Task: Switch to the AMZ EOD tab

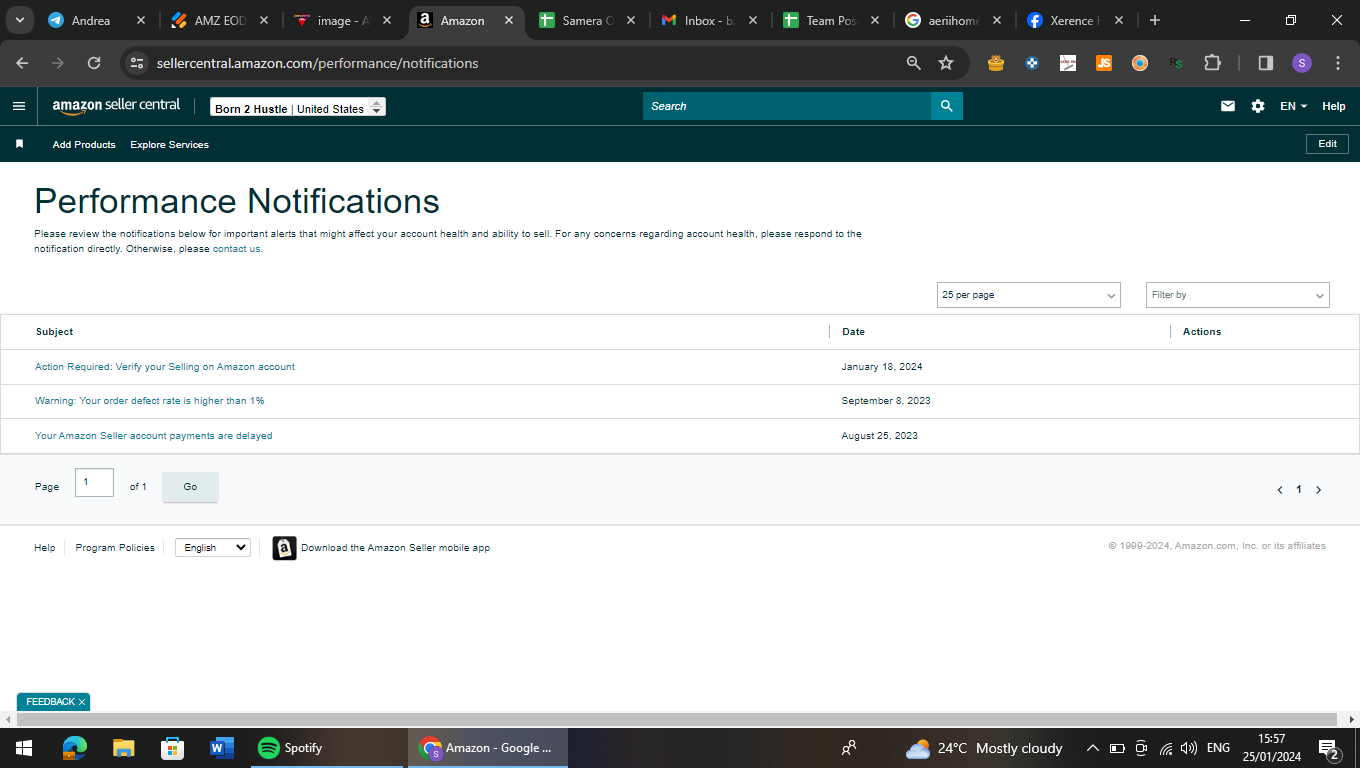Action: coord(220,20)
